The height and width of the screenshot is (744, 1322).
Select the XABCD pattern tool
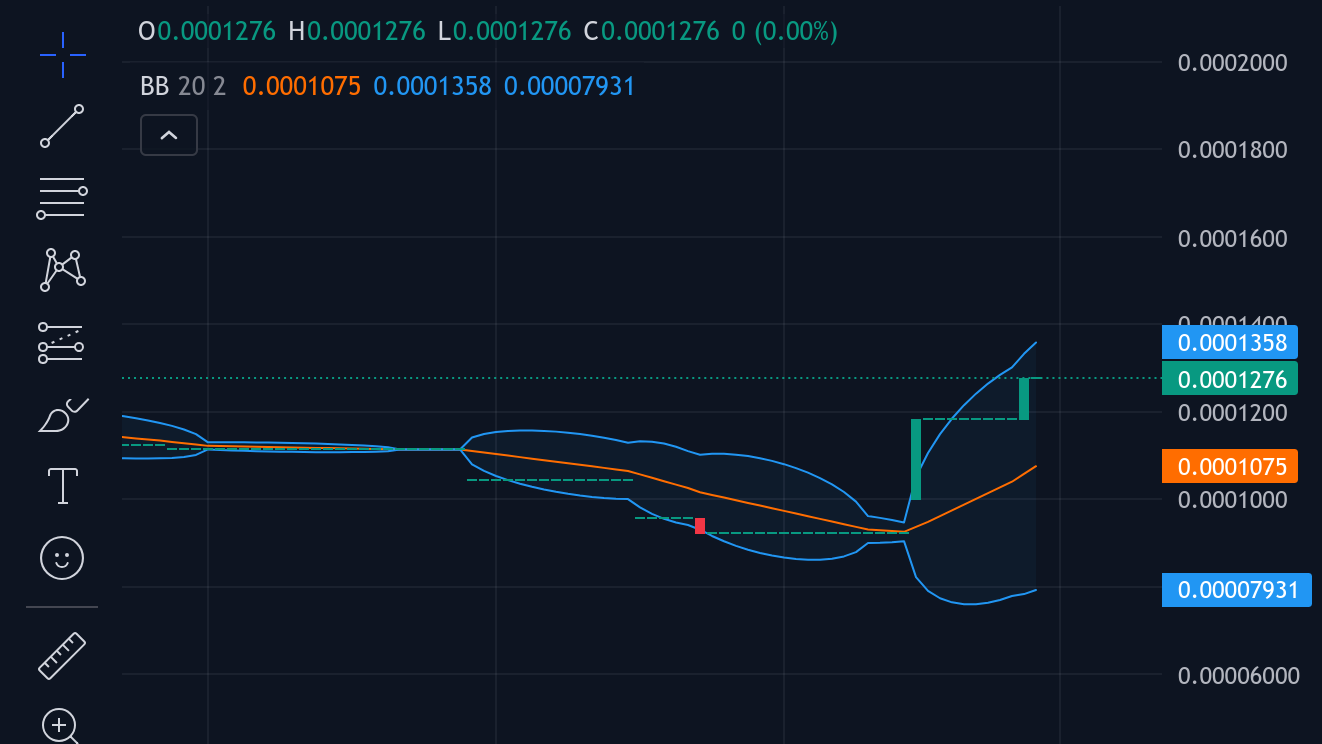pyautogui.click(x=62, y=270)
